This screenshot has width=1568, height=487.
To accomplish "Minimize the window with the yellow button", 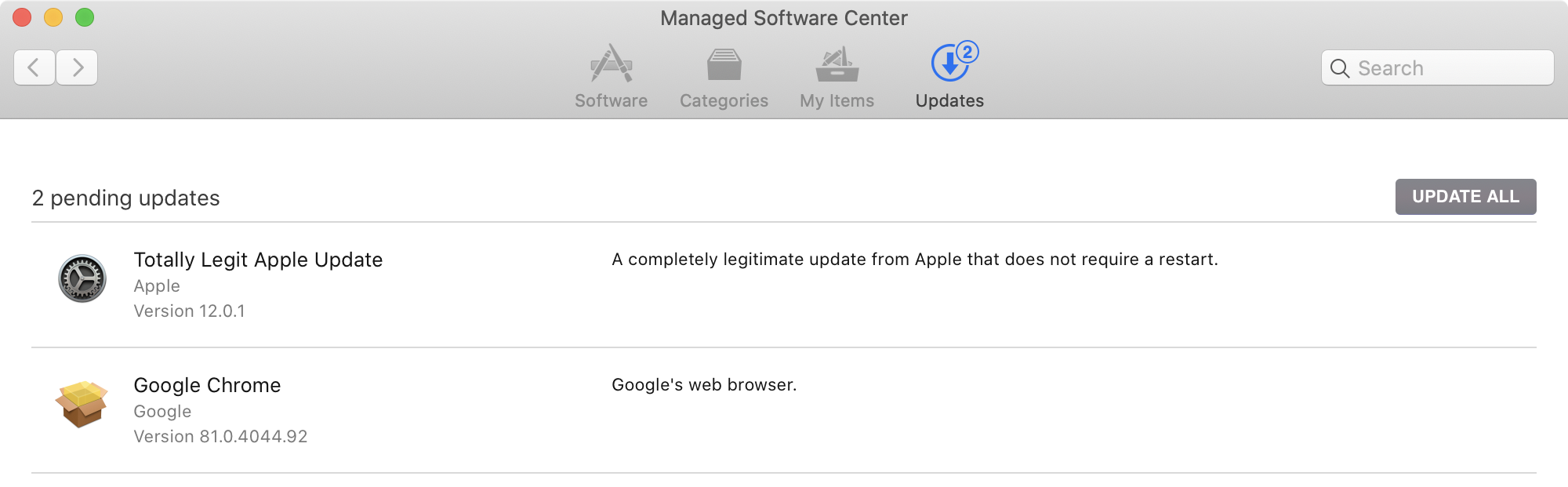I will click(53, 17).
